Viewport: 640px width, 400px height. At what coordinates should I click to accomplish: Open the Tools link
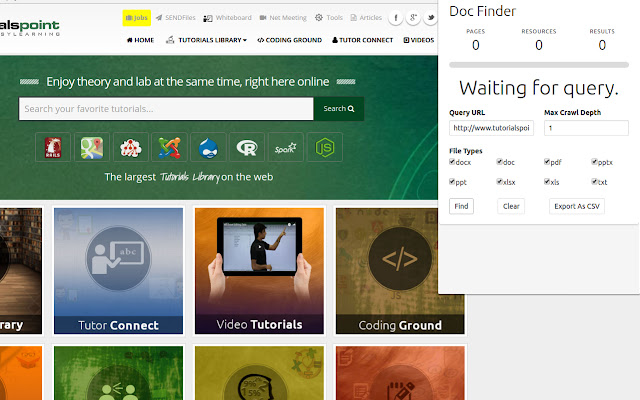click(329, 18)
